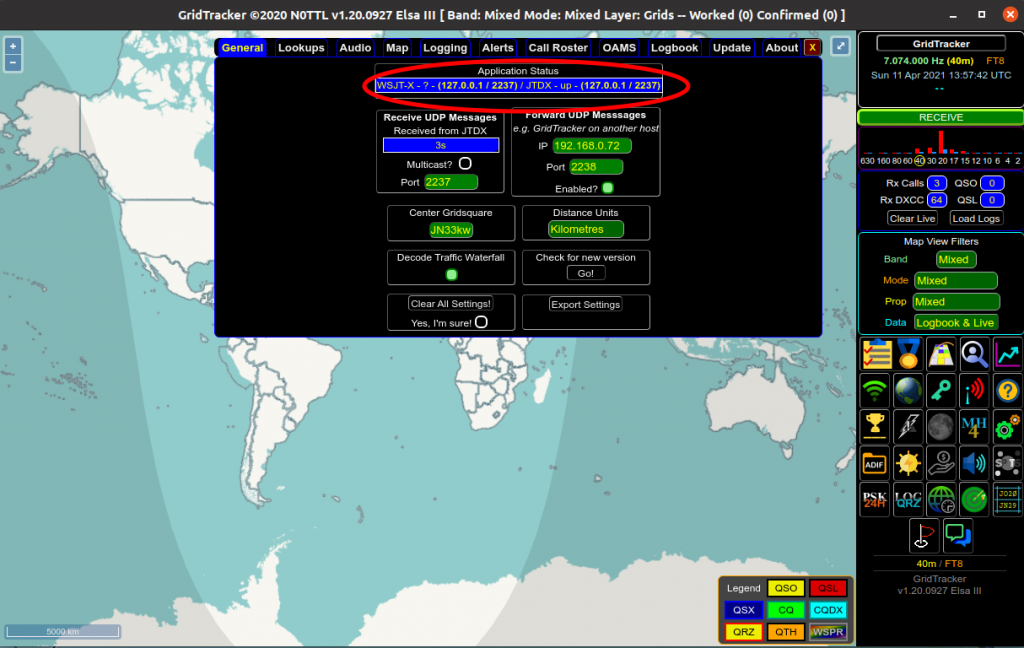Image resolution: width=1024 pixels, height=648 pixels.
Task: Close the settings panel with red X
Action: point(812,48)
